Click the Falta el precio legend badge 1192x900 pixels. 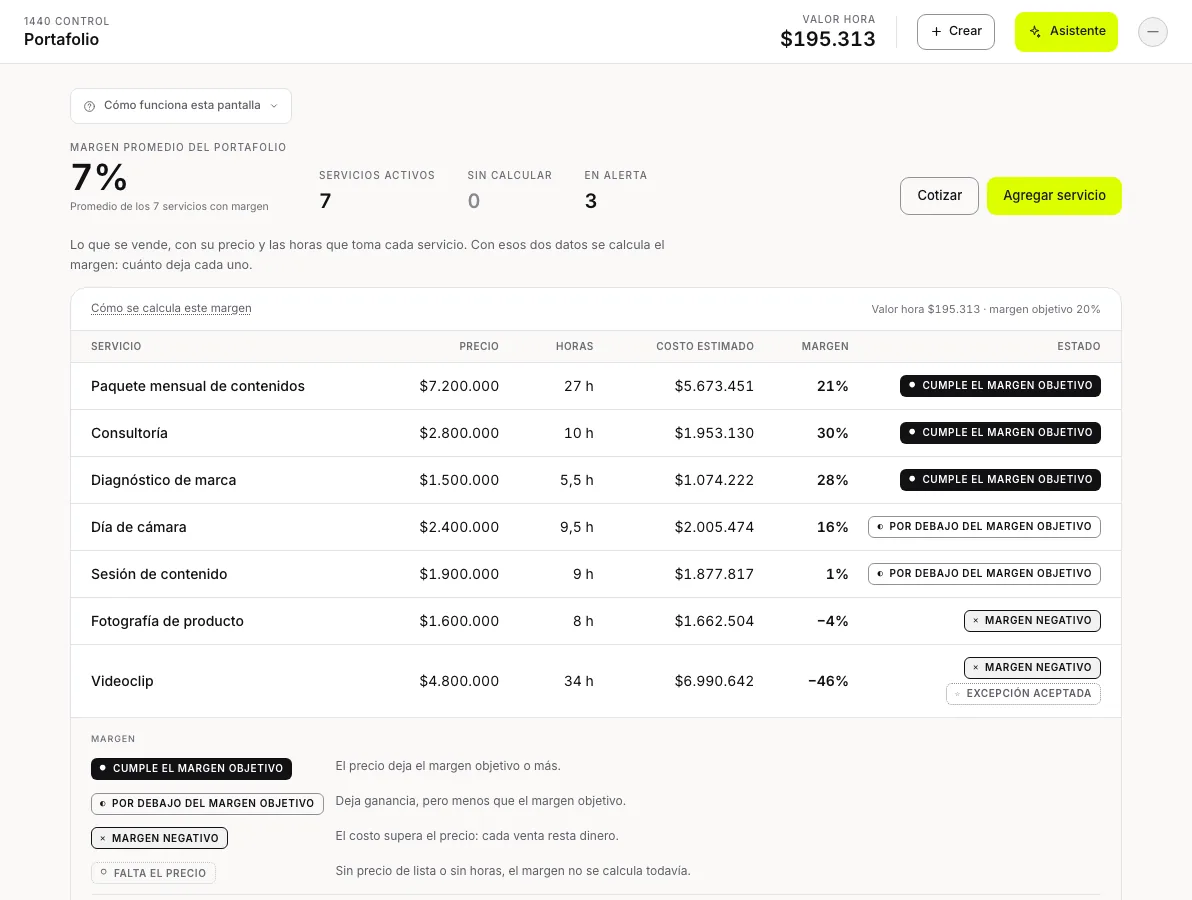point(154,873)
